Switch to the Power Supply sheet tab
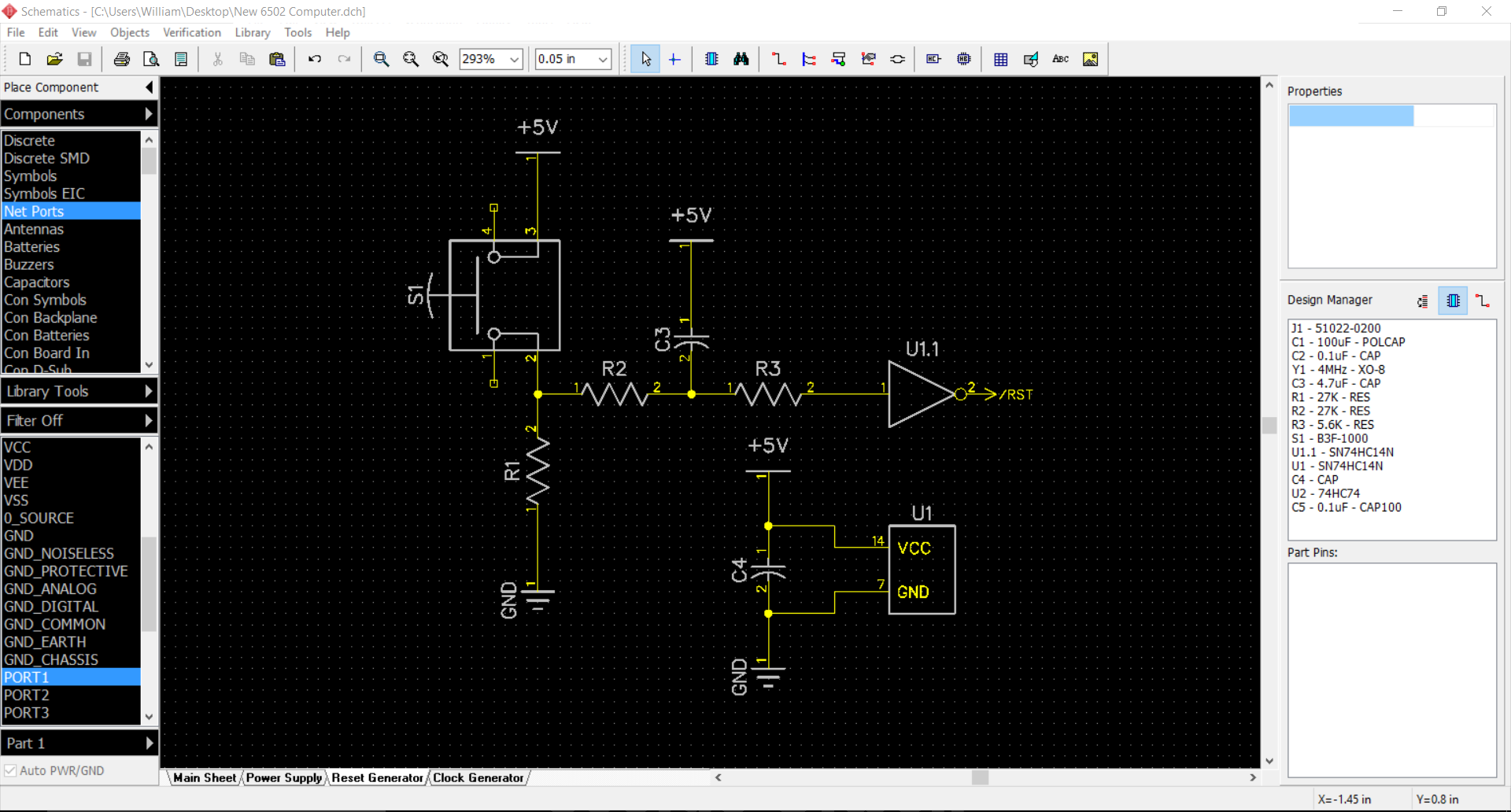 (x=283, y=777)
